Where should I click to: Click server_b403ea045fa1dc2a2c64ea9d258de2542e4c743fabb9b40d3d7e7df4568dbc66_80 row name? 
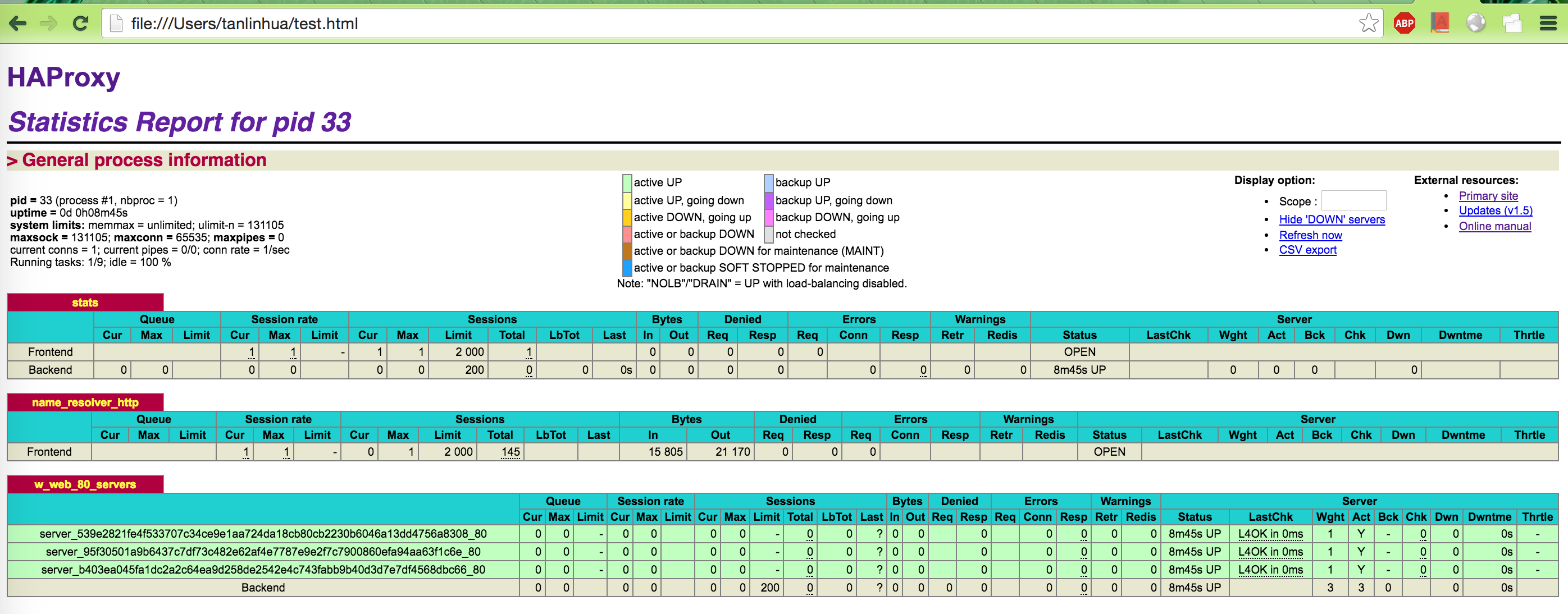[x=263, y=570]
